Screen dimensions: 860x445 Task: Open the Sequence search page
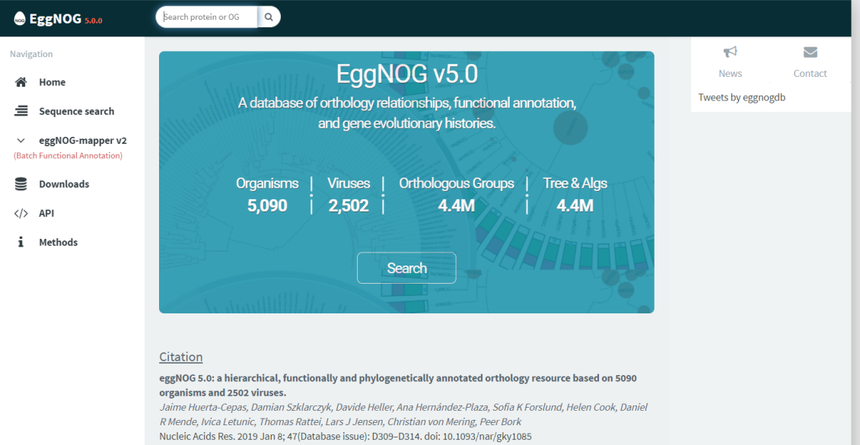point(77,111)
